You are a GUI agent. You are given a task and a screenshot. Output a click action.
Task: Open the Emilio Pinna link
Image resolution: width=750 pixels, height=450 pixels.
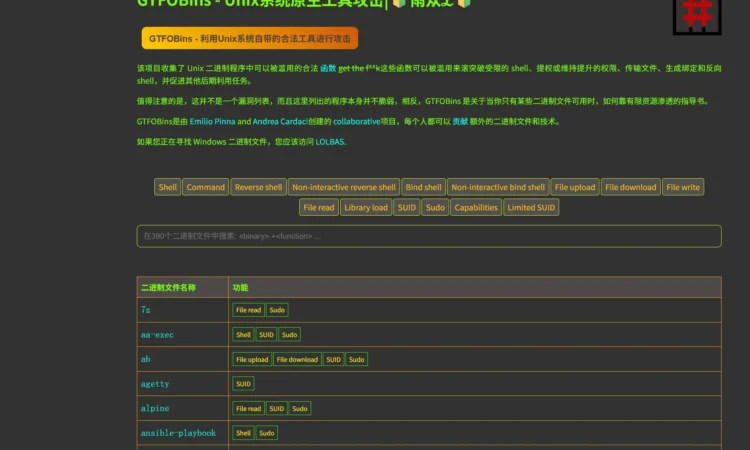[212, 121]
